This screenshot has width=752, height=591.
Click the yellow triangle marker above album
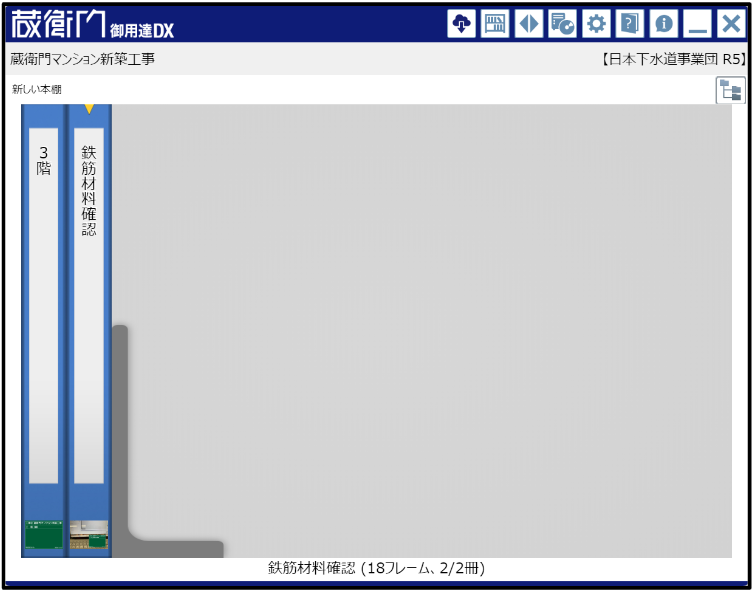pos(89,108)
